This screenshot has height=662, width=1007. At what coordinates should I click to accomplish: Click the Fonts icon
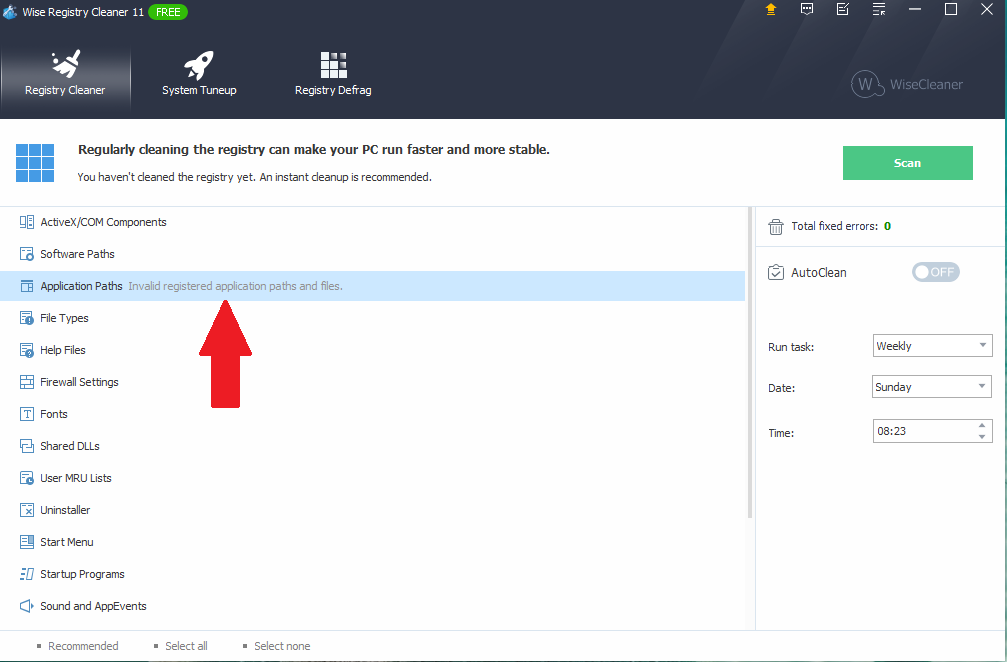(x=26, y=414)
